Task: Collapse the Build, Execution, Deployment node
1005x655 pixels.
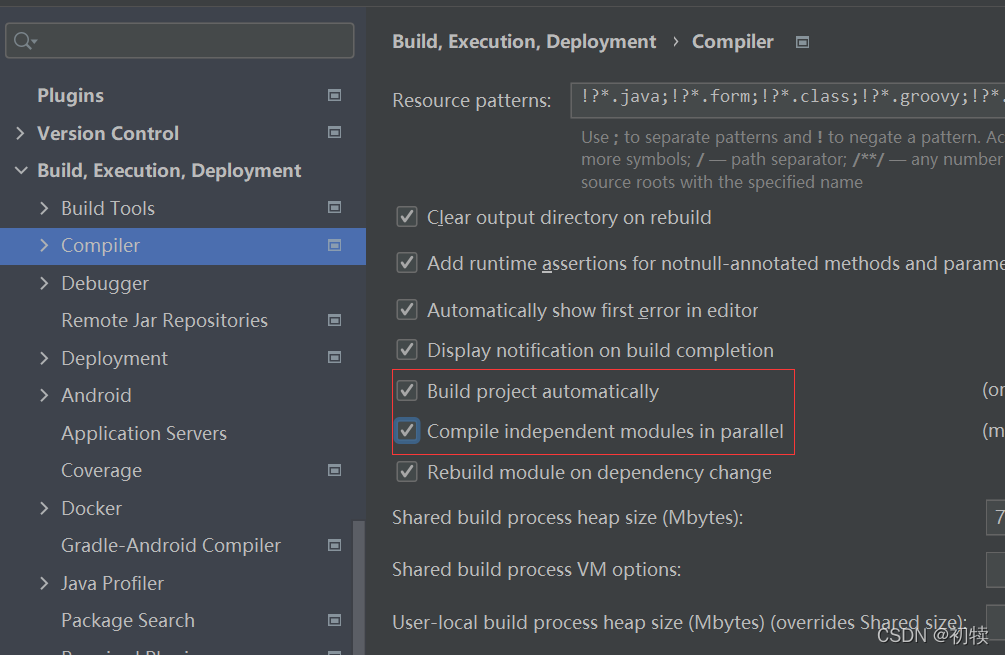Action: point(21,170)
